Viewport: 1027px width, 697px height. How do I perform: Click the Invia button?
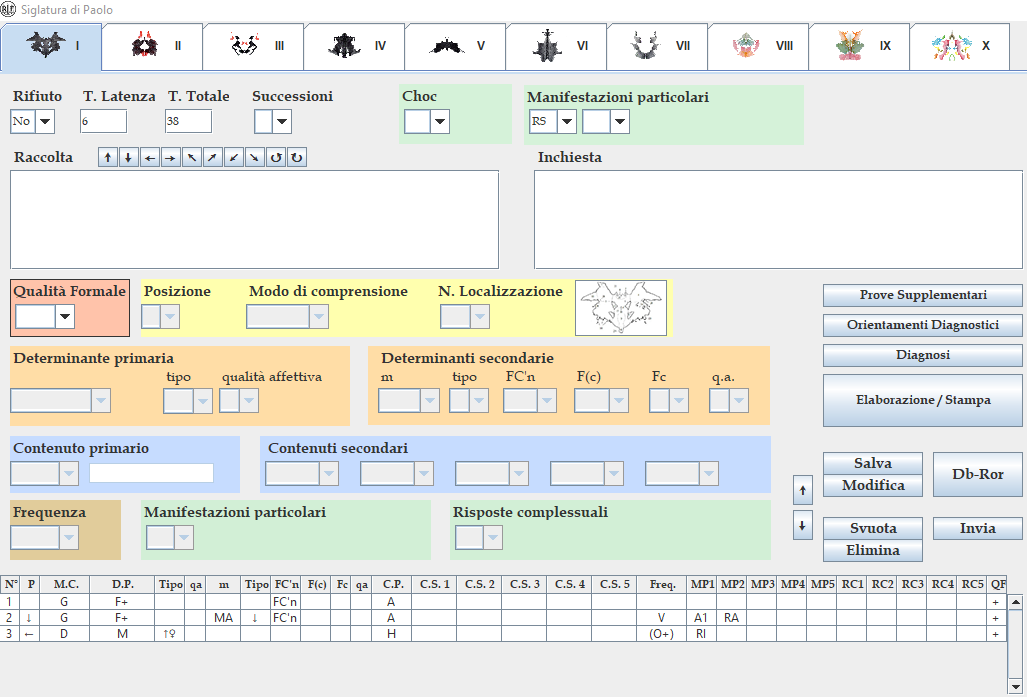(978, 528)
